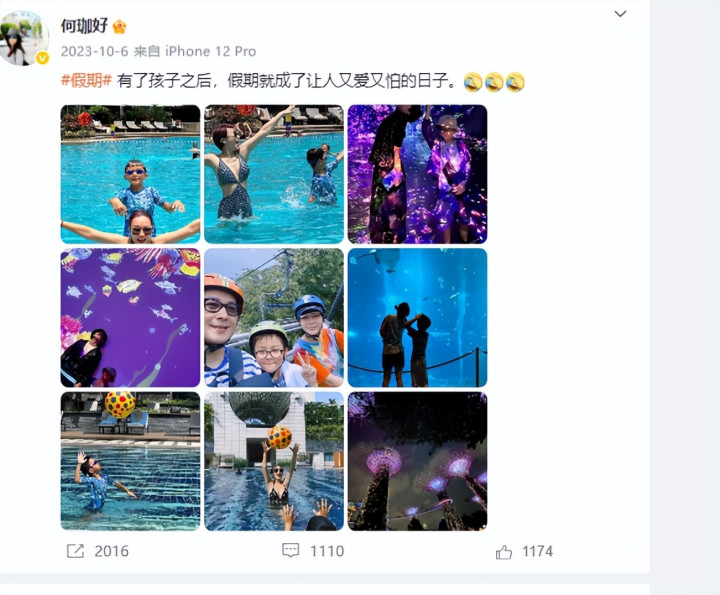Image resolution: width=720 pixels, height=595 pixels.
Task: Open woman catching ball pool photo
Action: point(274,461)
